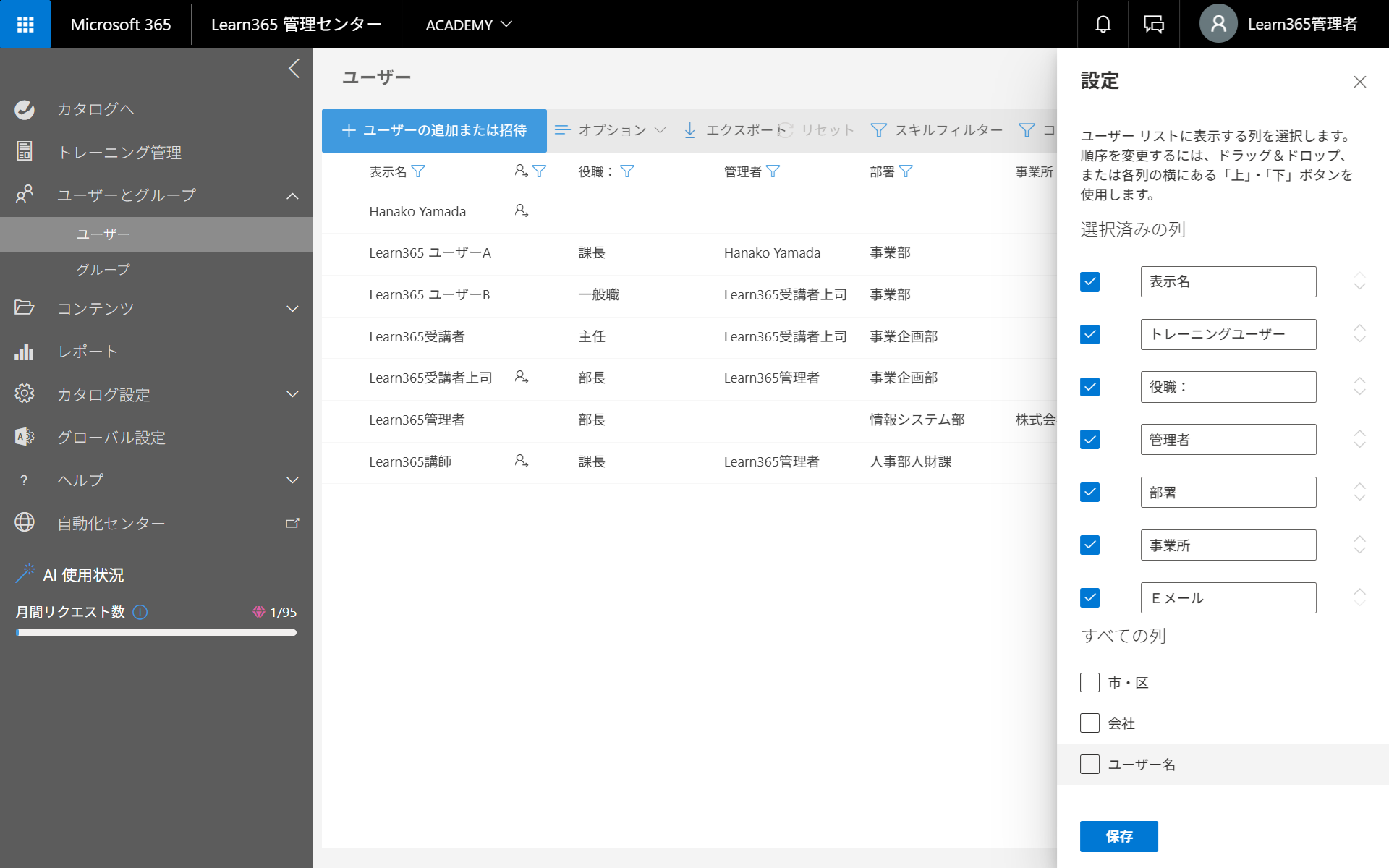Open the ACADEMY dropdown
The width and height of the screenshot is (1389, 868).
469,25
